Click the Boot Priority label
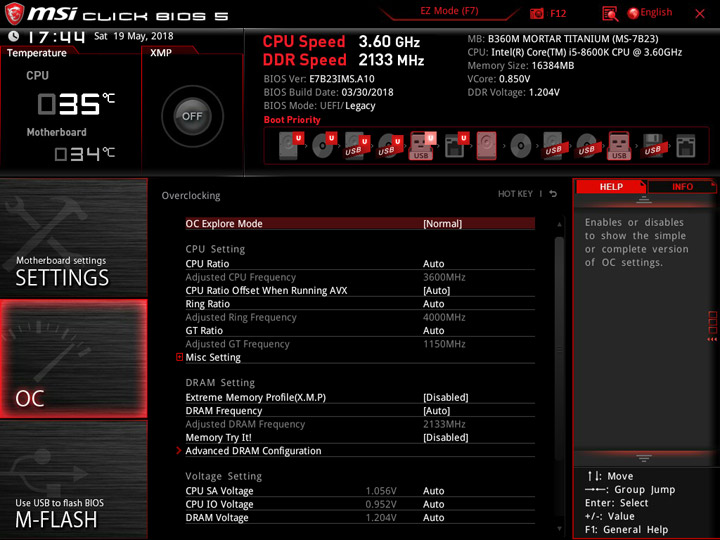 292,120
